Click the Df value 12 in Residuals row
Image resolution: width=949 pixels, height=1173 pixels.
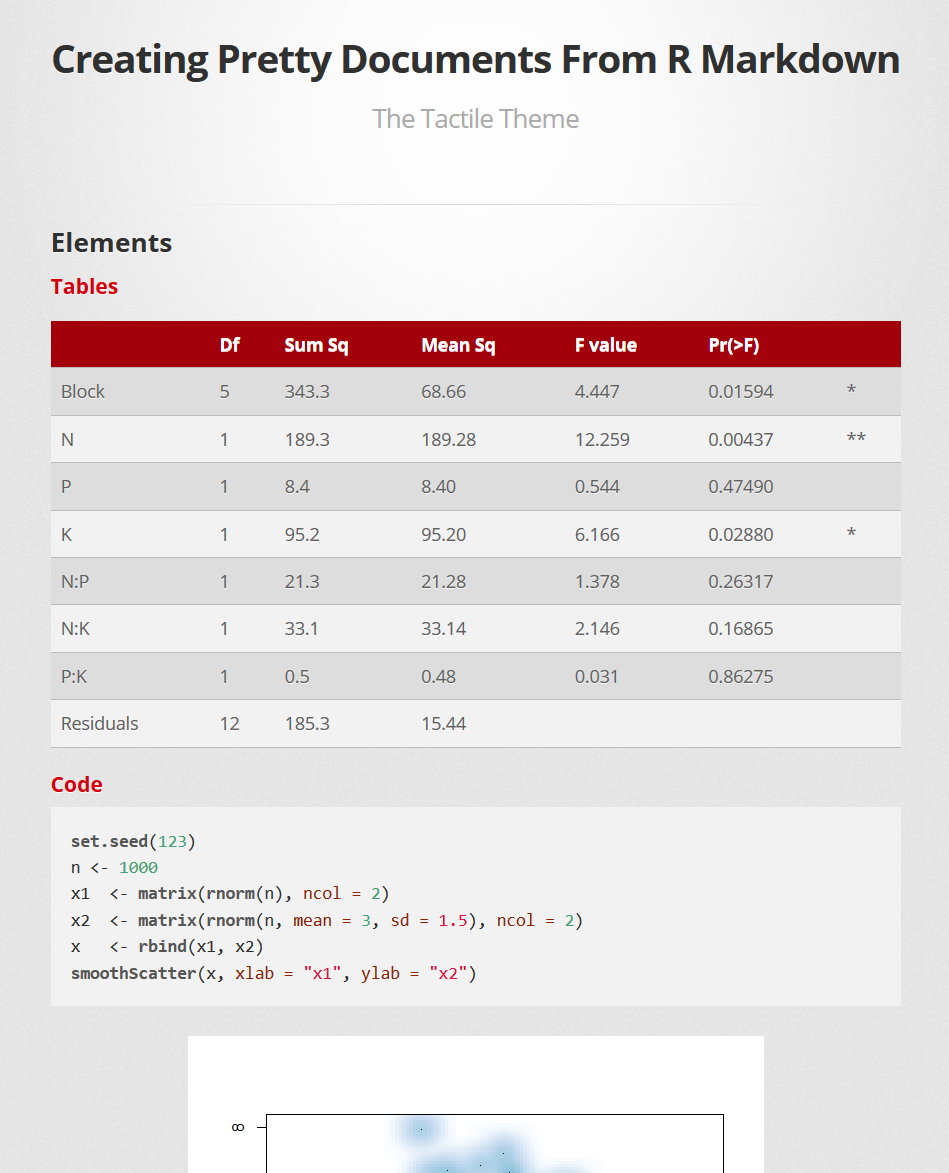(x=230, y=723)
